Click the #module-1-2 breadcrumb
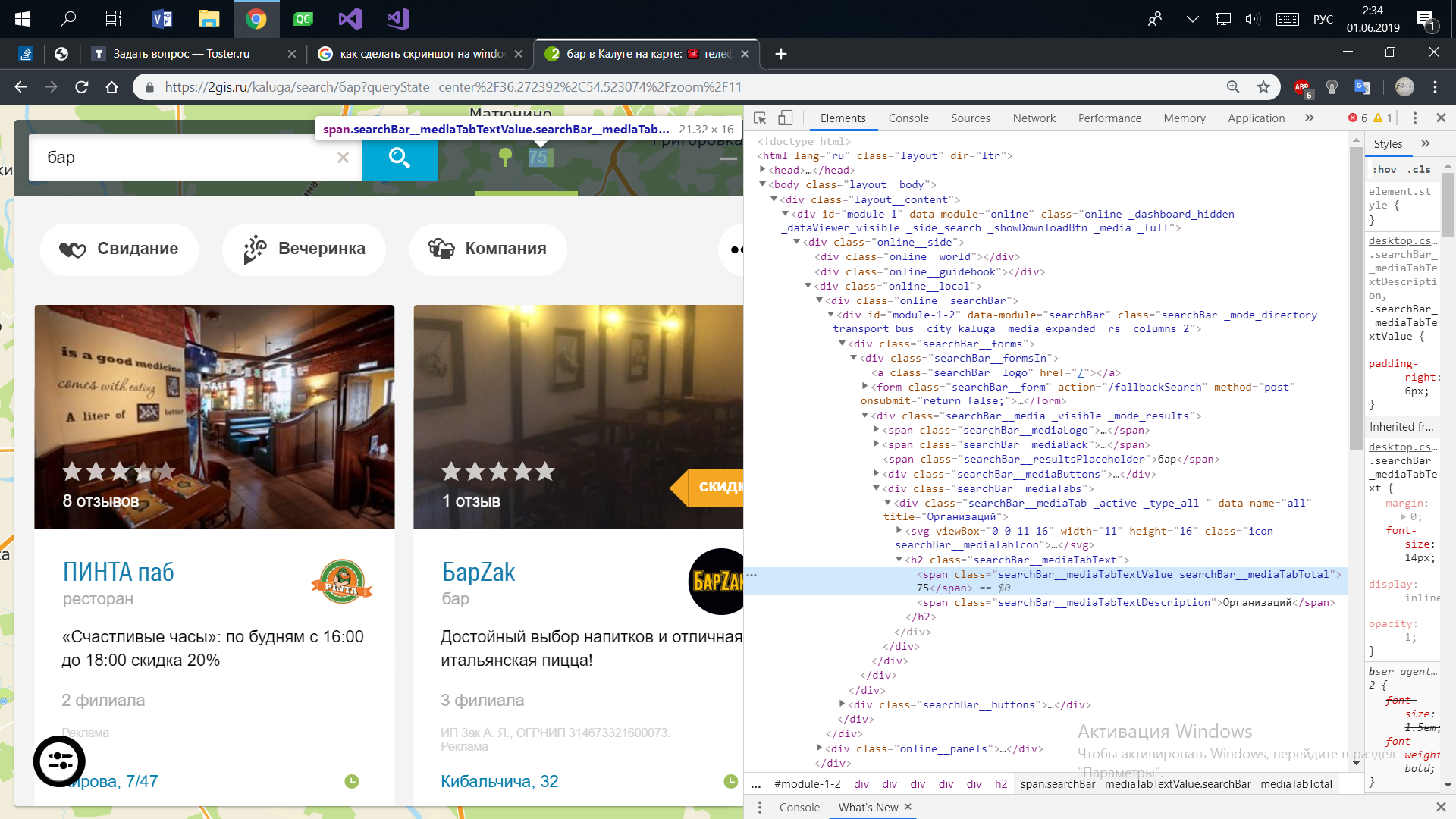This screenshot has width=1456, height=819. click(807, 784)
